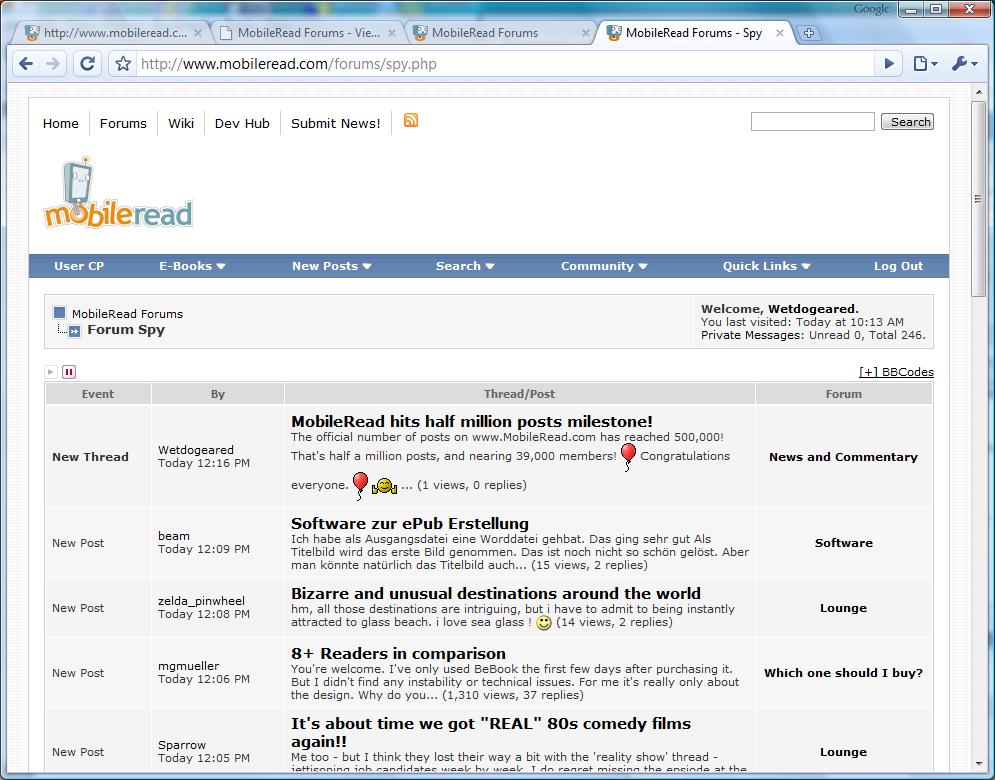Open thread about REAL 80s comedy films

(x=491, y=732)
